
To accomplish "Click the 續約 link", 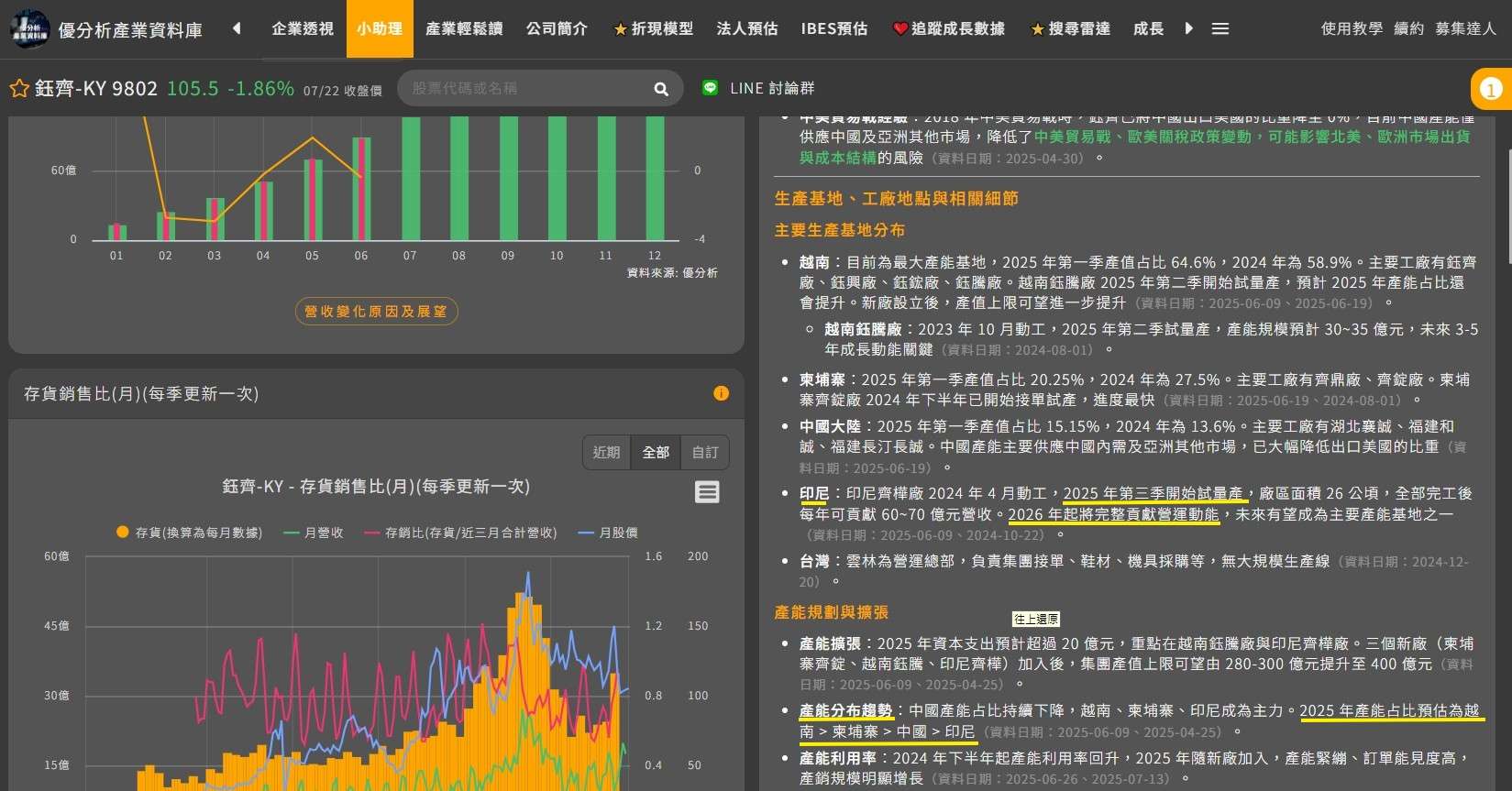I will tap(1408, 29).
